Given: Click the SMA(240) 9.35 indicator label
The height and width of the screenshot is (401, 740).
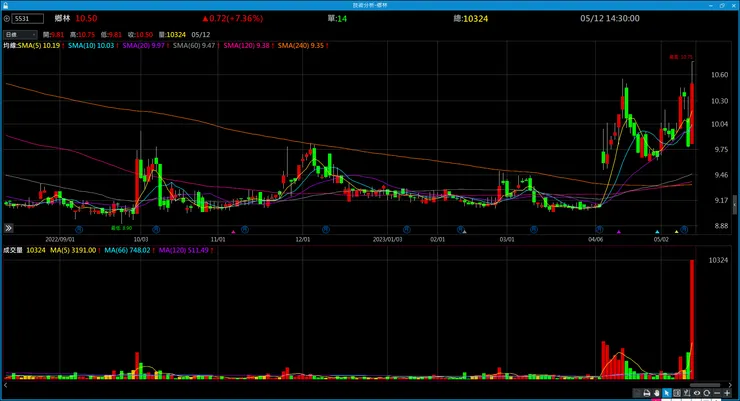Looking at the screenshot, I should point(301,45).
